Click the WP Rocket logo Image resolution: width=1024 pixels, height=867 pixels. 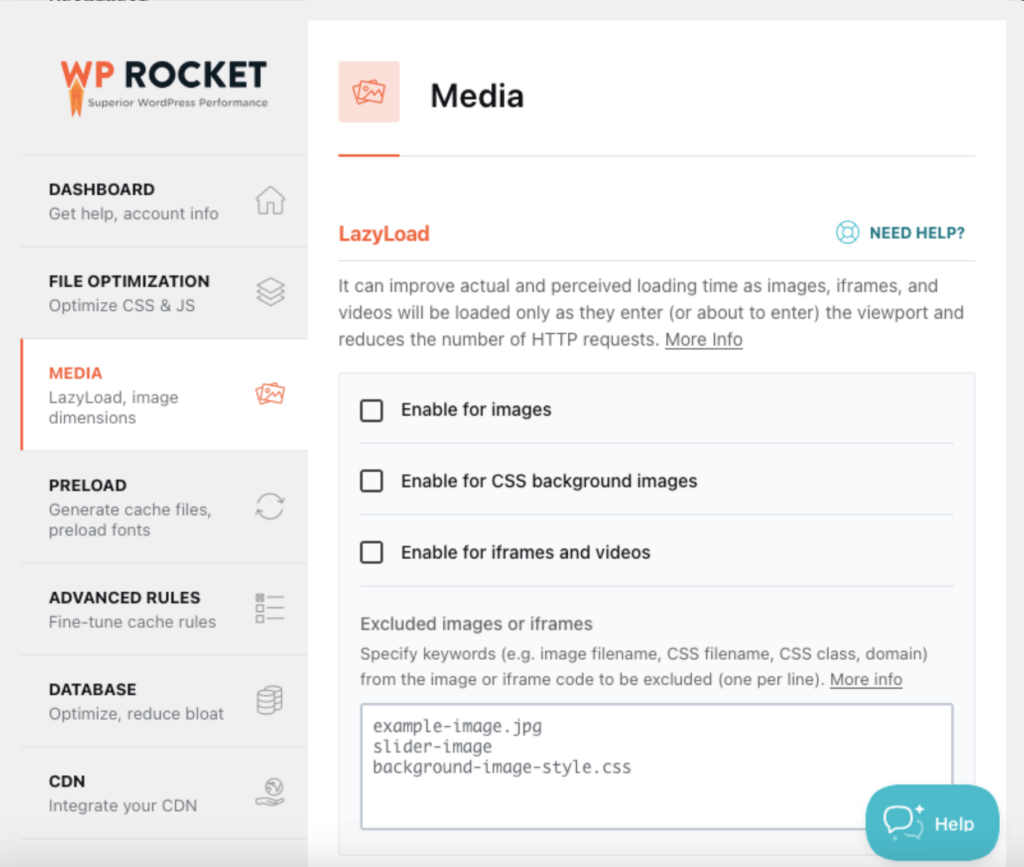164,88
